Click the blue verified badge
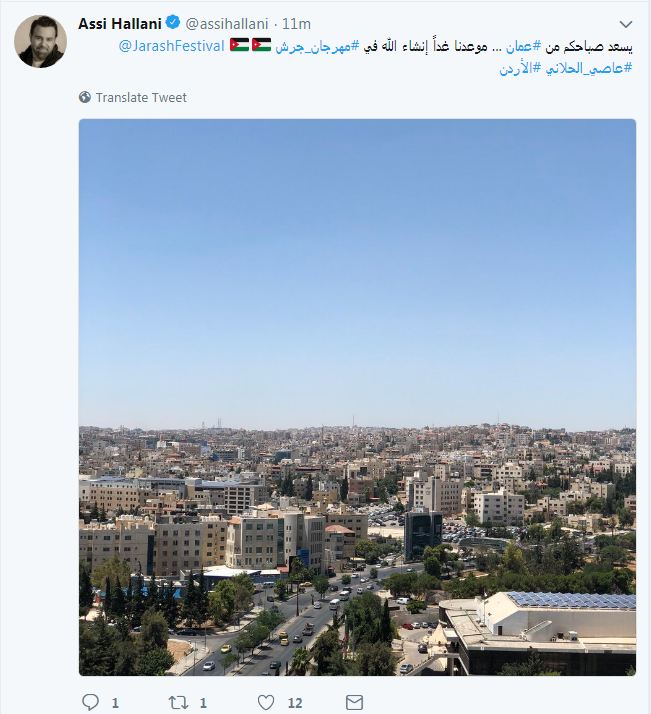Image resolution: width=651 pixels, height=714 pixels. coord(173,22)
